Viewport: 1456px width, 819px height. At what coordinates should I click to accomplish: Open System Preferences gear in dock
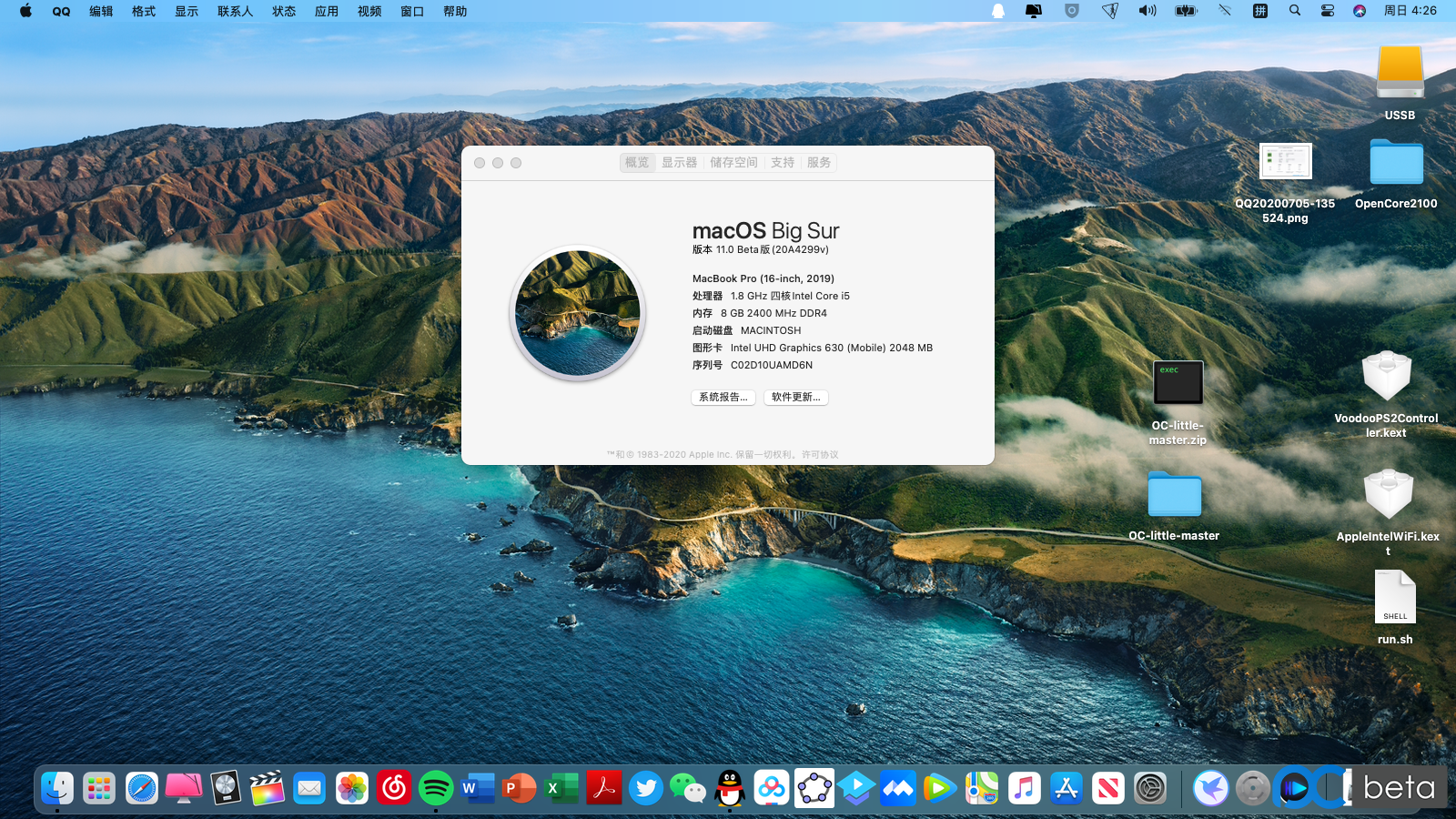(1150, 788)
